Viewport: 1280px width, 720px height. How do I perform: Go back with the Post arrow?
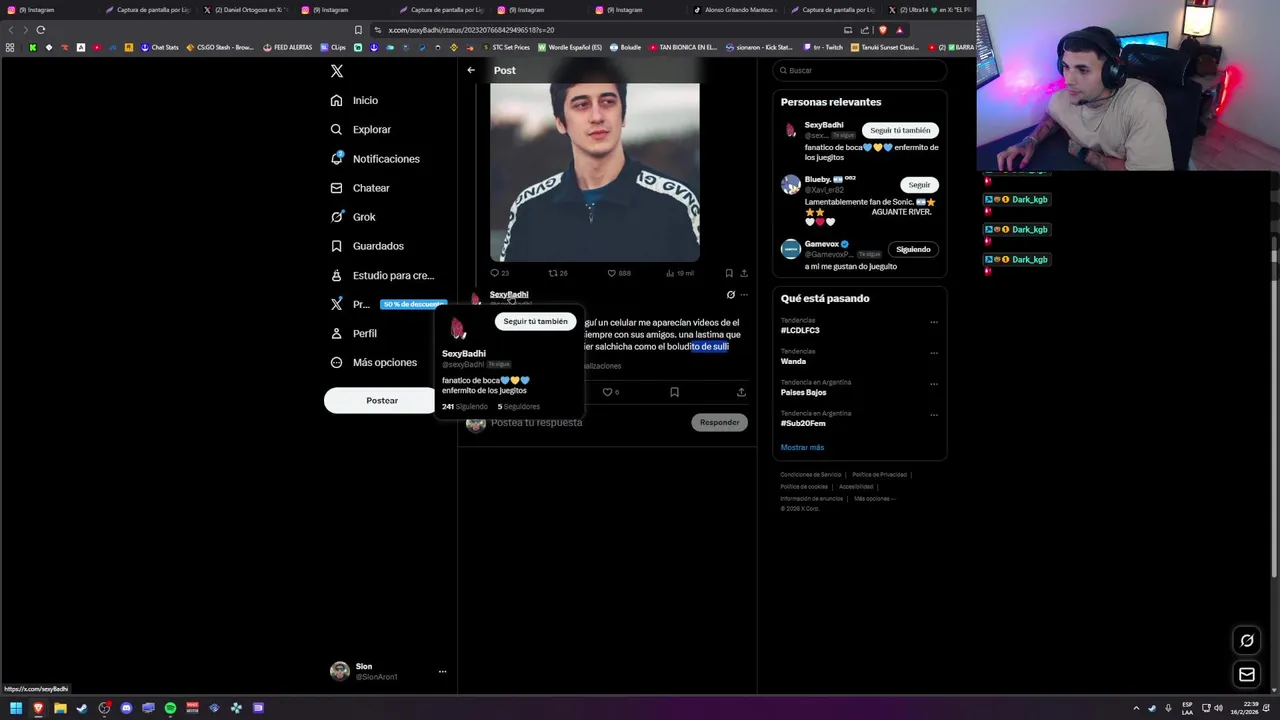[471, 70]
